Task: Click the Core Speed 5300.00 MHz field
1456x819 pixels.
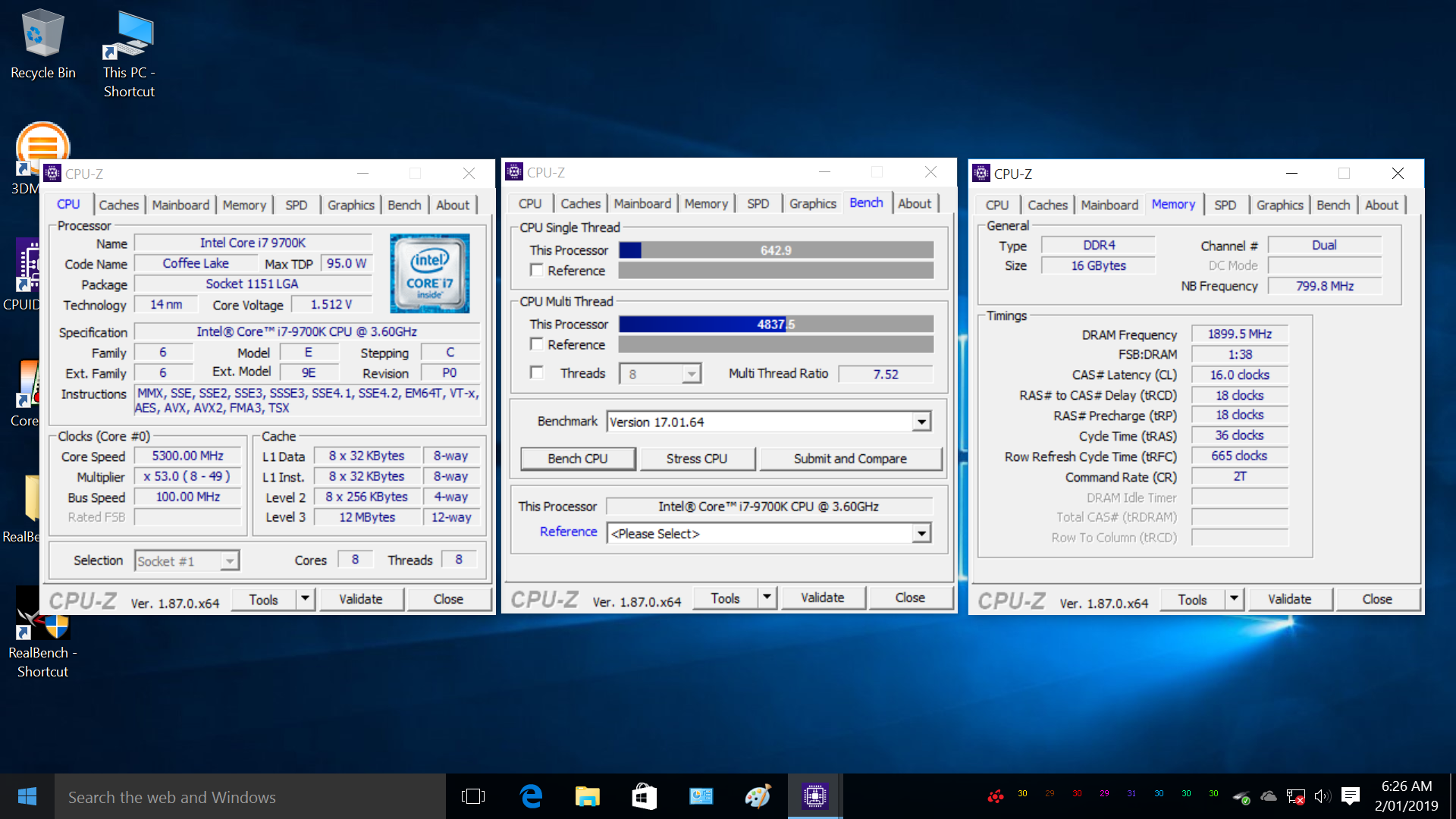Action: click(x=187, y=456)
